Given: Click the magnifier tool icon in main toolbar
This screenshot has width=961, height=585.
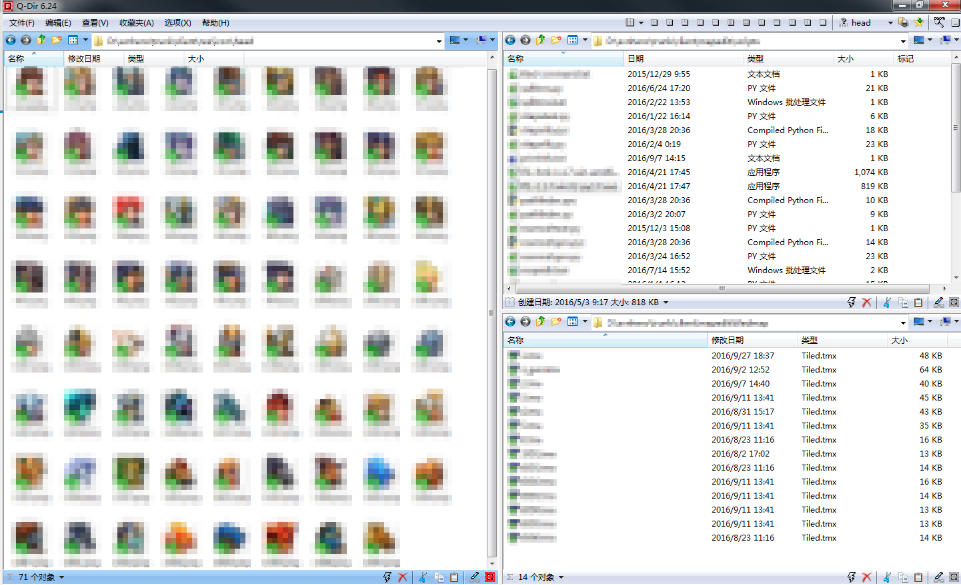Looking at the screenshot, I should (x=939, y=23).
